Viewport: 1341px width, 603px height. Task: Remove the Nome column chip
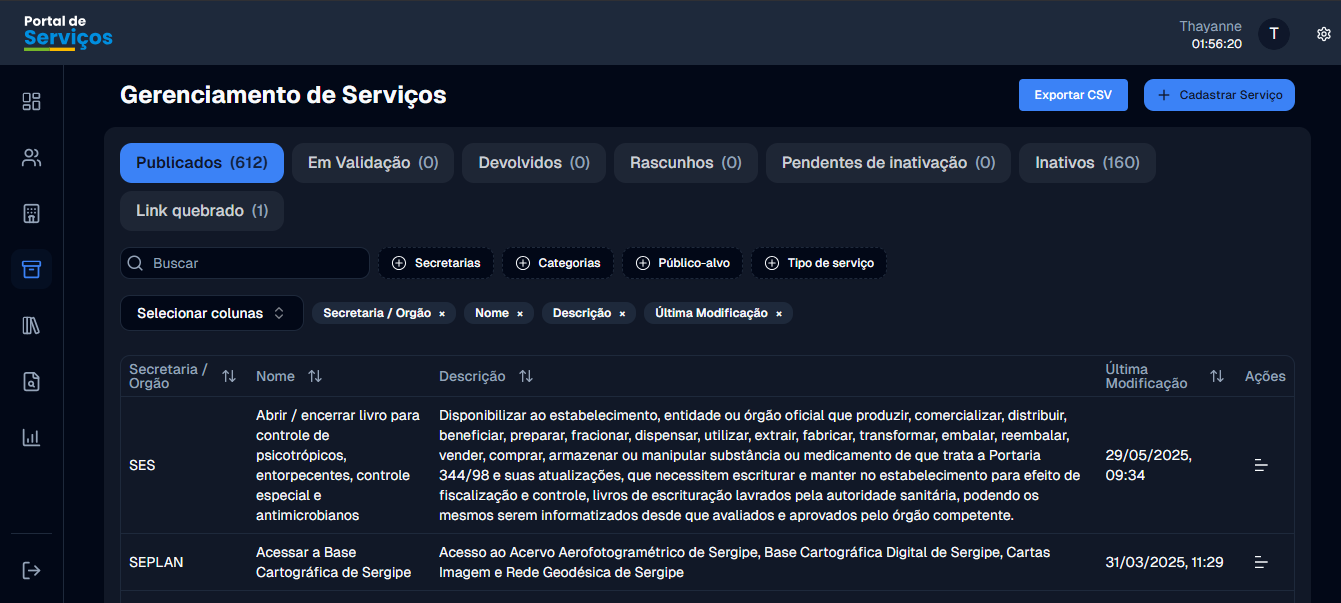[x=520, y=314]
